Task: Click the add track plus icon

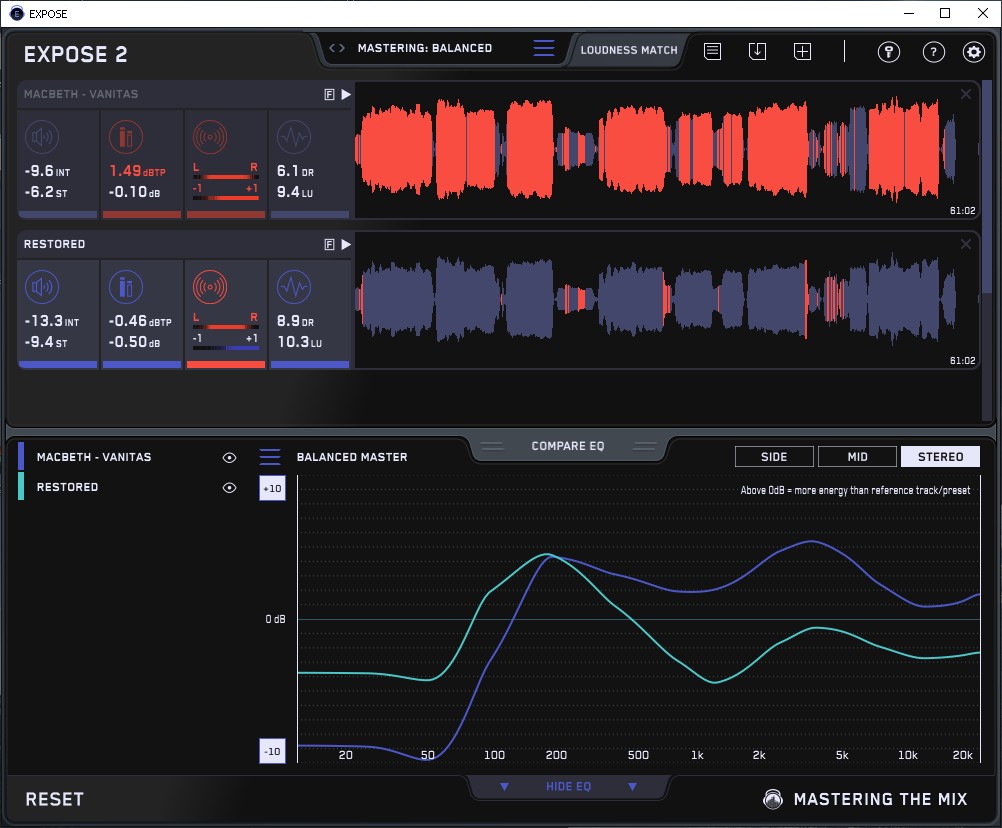Action: (x=802, y=51)
